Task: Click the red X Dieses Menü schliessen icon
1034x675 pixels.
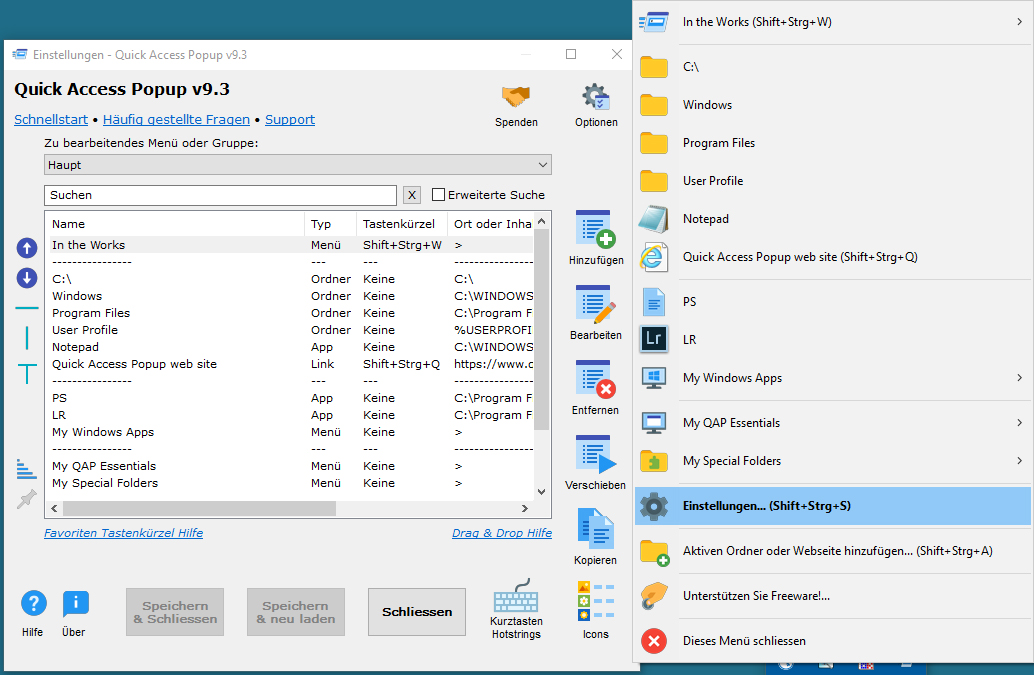Action: coord(654,641)
